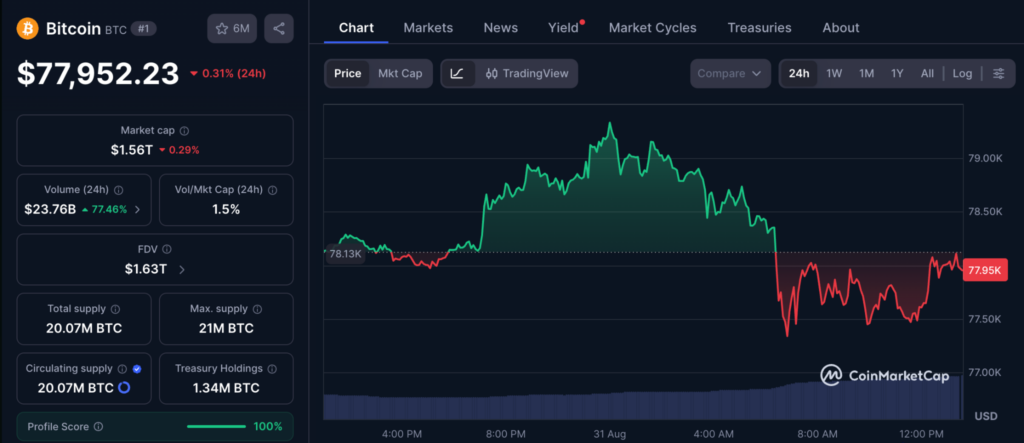
Task: Click Profile Score info icon
Action: [99, 427]
